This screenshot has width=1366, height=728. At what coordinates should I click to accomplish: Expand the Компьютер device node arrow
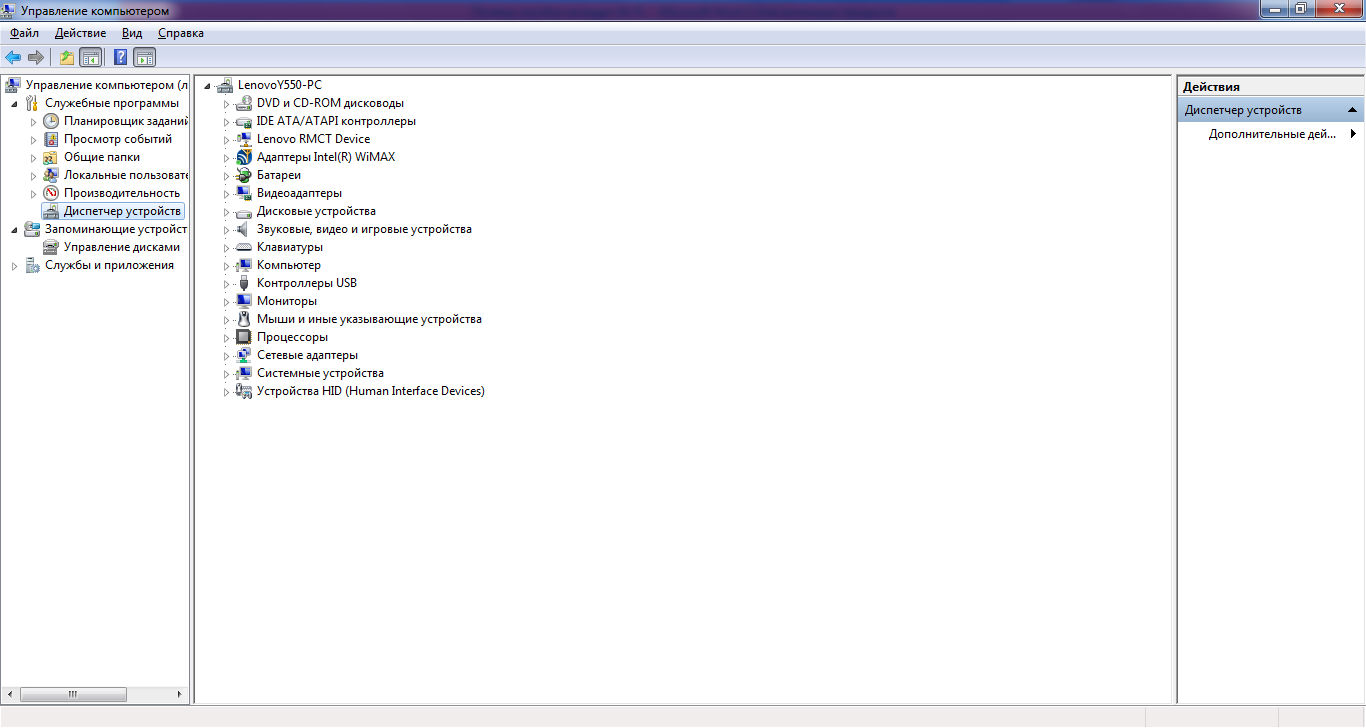(x=227, y=266)
